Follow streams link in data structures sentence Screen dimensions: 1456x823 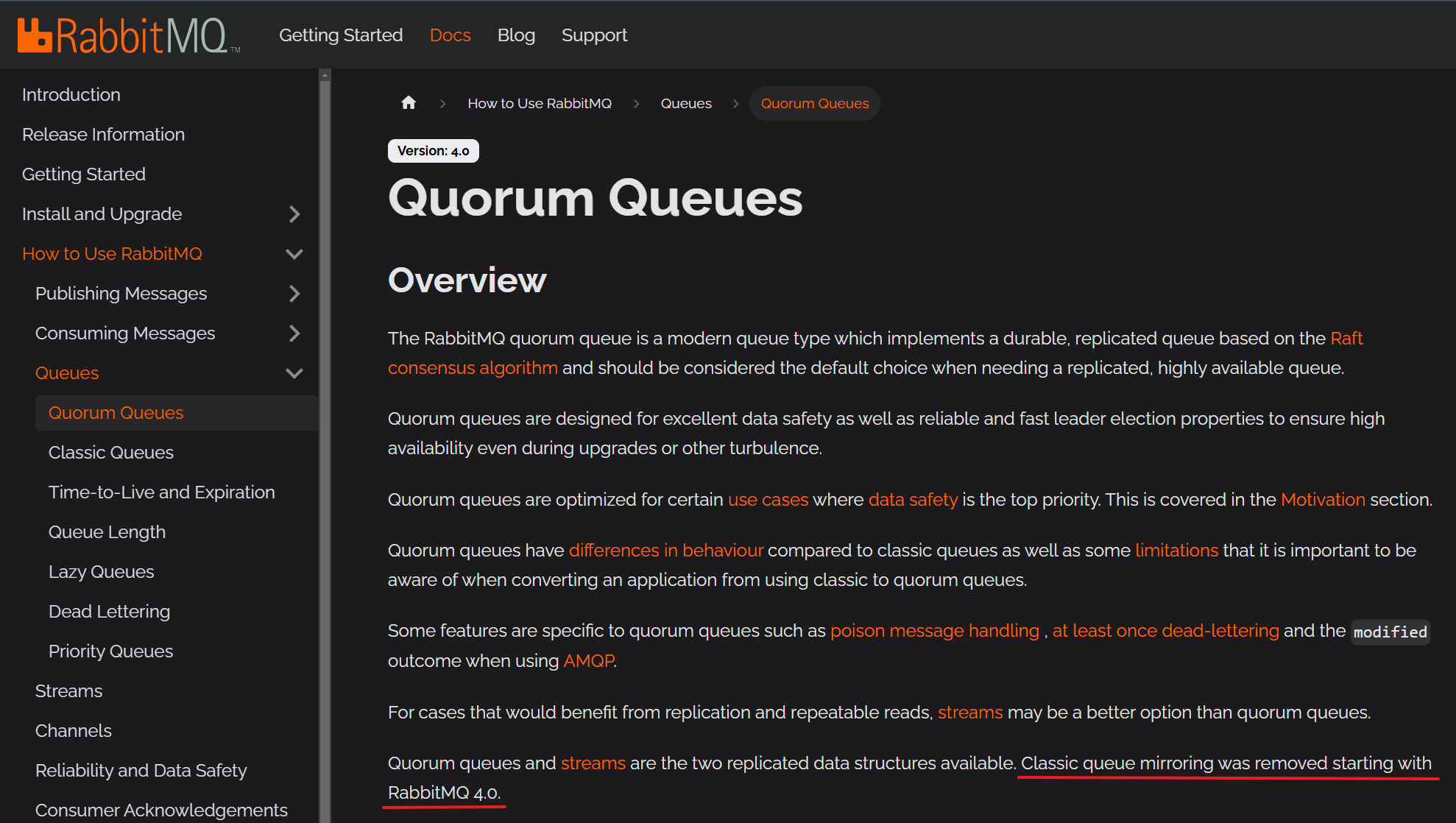tap(593, 763)
